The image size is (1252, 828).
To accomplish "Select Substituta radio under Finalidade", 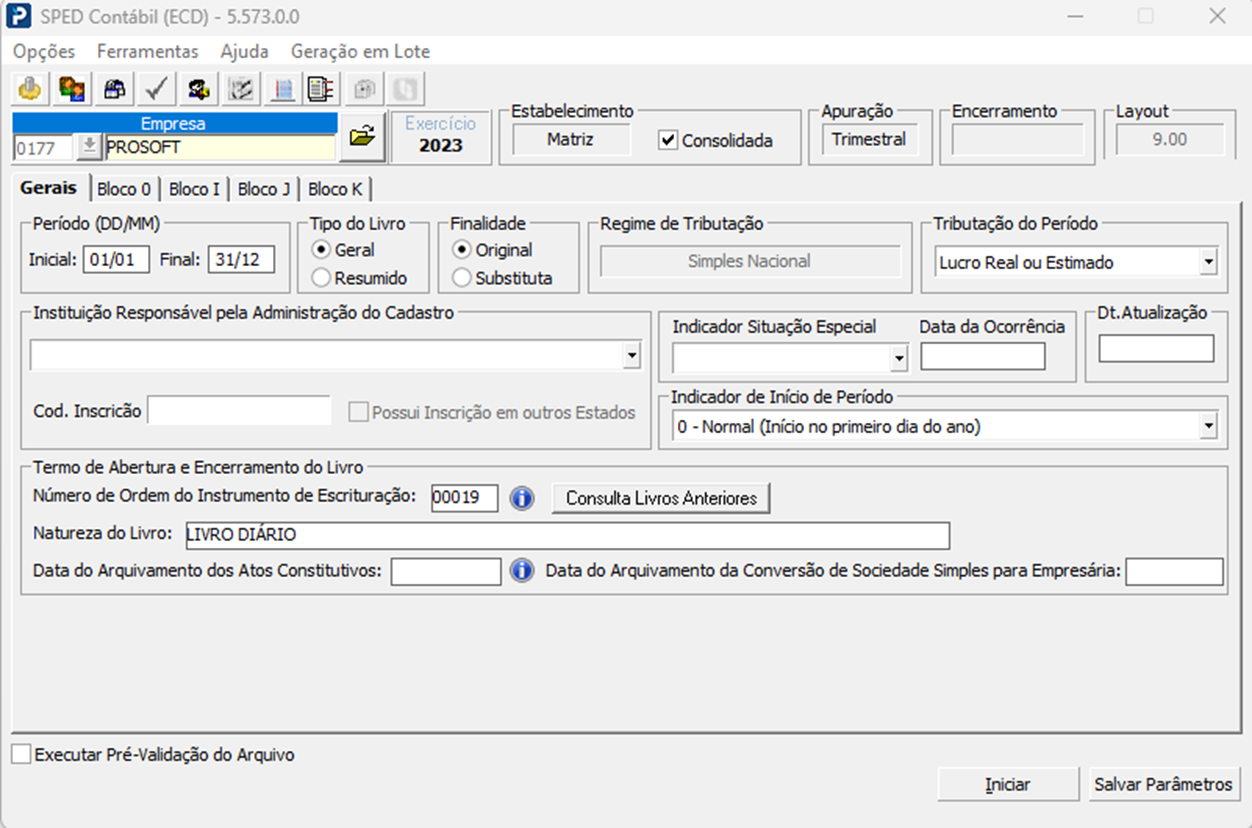I will click(x=462, y=278).
